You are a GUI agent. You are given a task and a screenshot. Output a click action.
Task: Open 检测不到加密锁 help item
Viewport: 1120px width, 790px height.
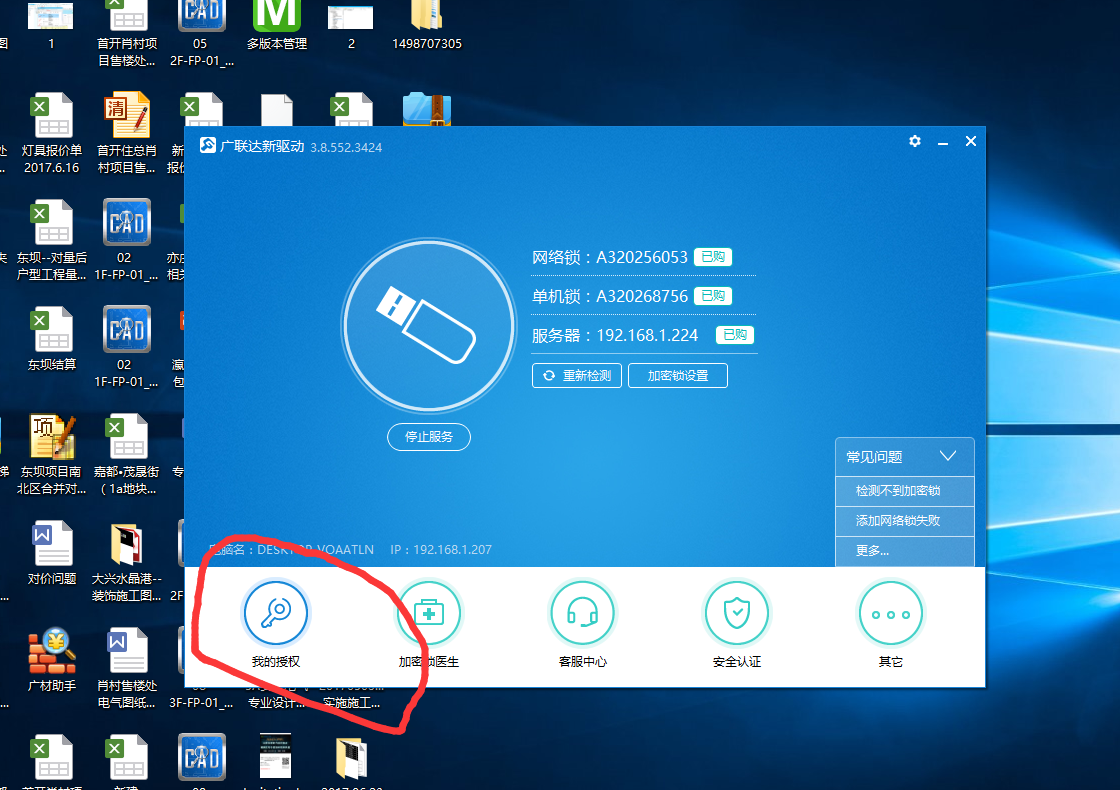[905, 491]
